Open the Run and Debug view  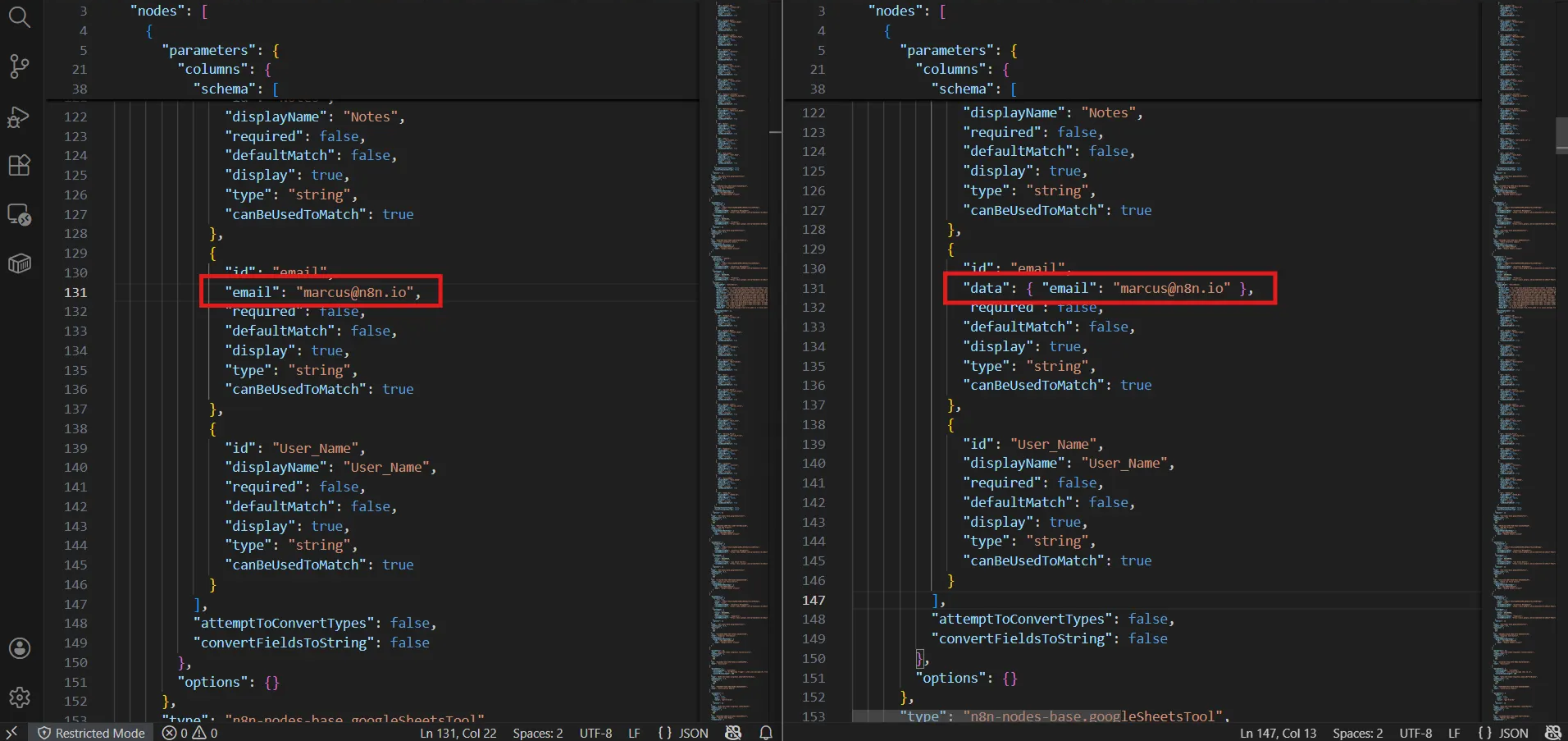[19, 117]
